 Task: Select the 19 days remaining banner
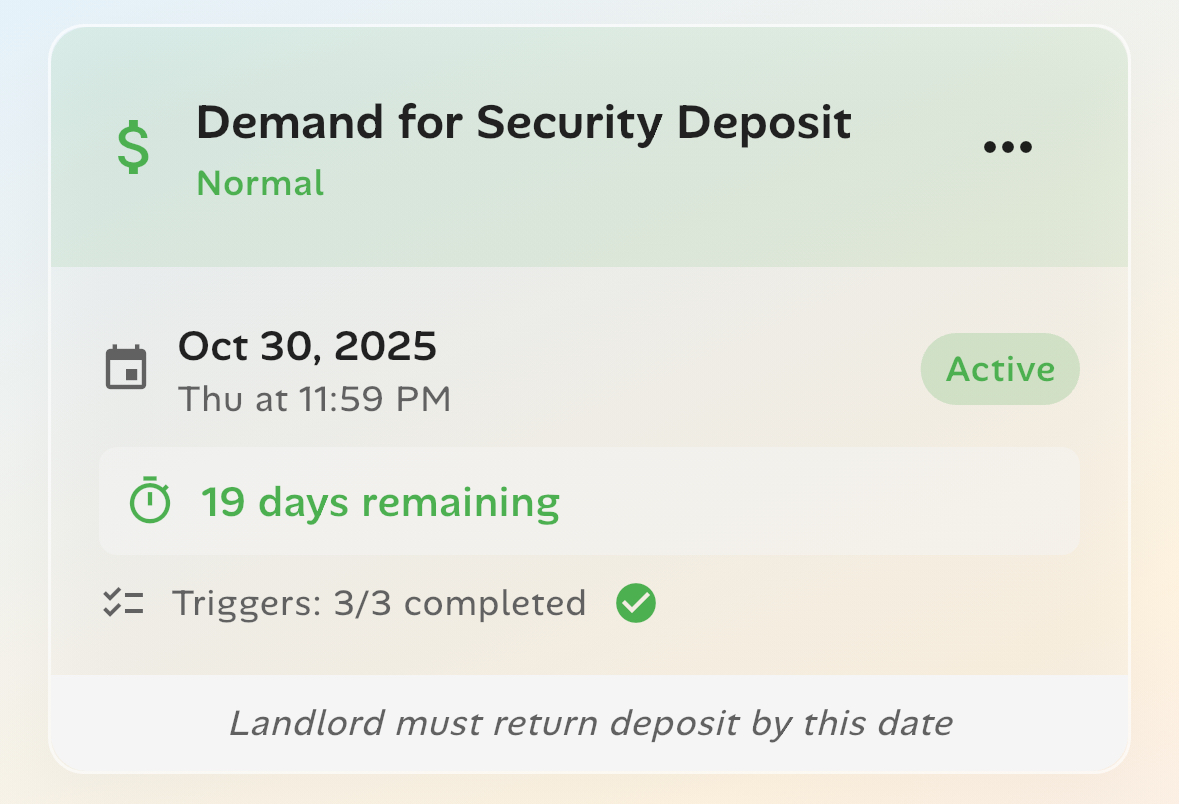[x=590, y=501]
